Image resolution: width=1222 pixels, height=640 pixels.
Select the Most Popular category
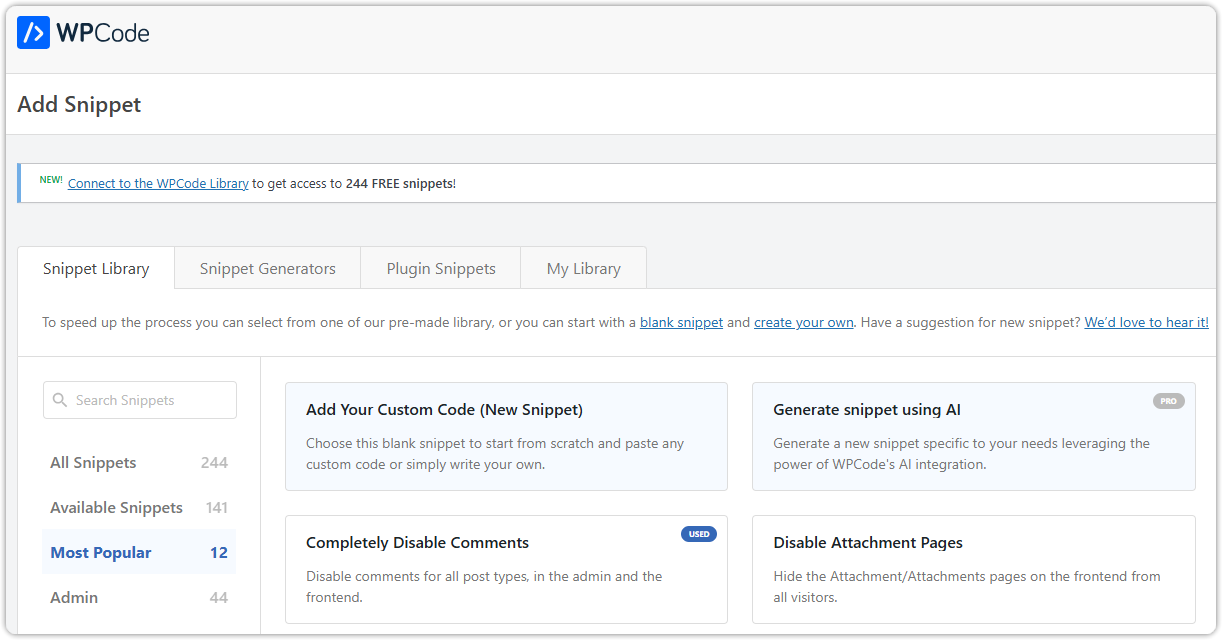pyautogui.click(x=139, y=552)
